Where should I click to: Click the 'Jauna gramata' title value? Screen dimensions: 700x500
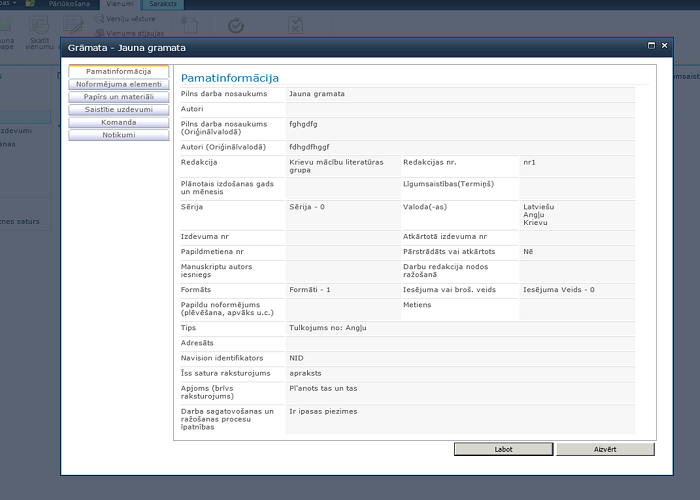pyautogui.click(x=317, y=94)
